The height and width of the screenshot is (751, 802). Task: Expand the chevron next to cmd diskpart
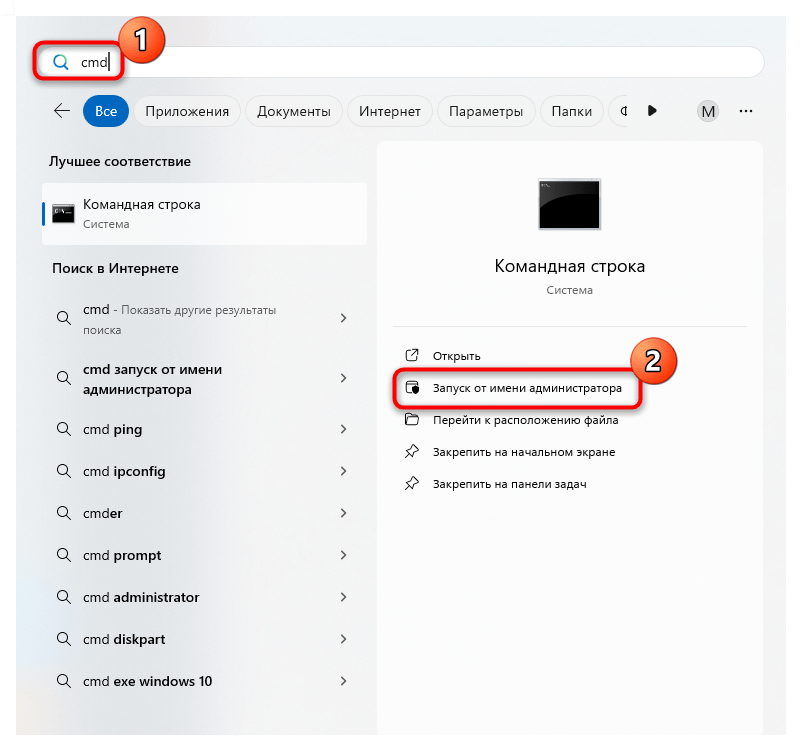344,638
